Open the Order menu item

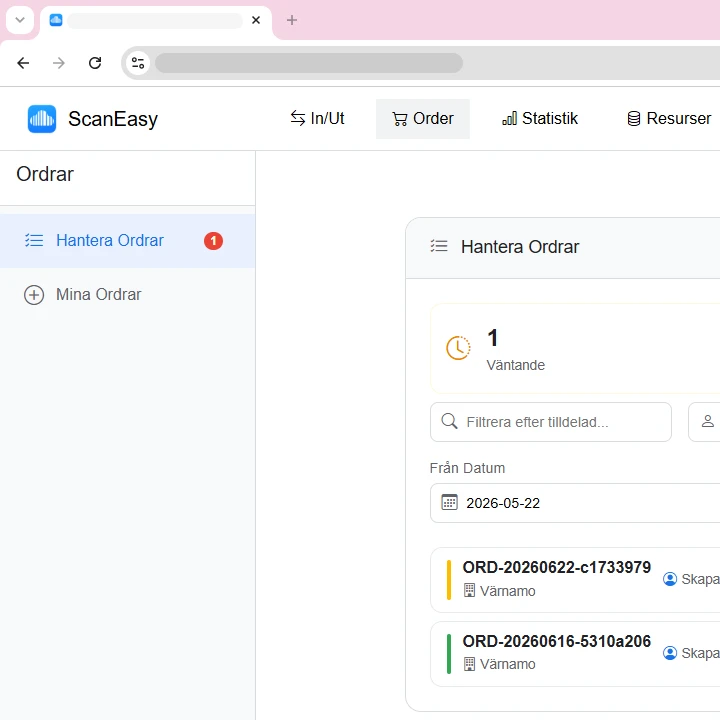coord(422,118)
